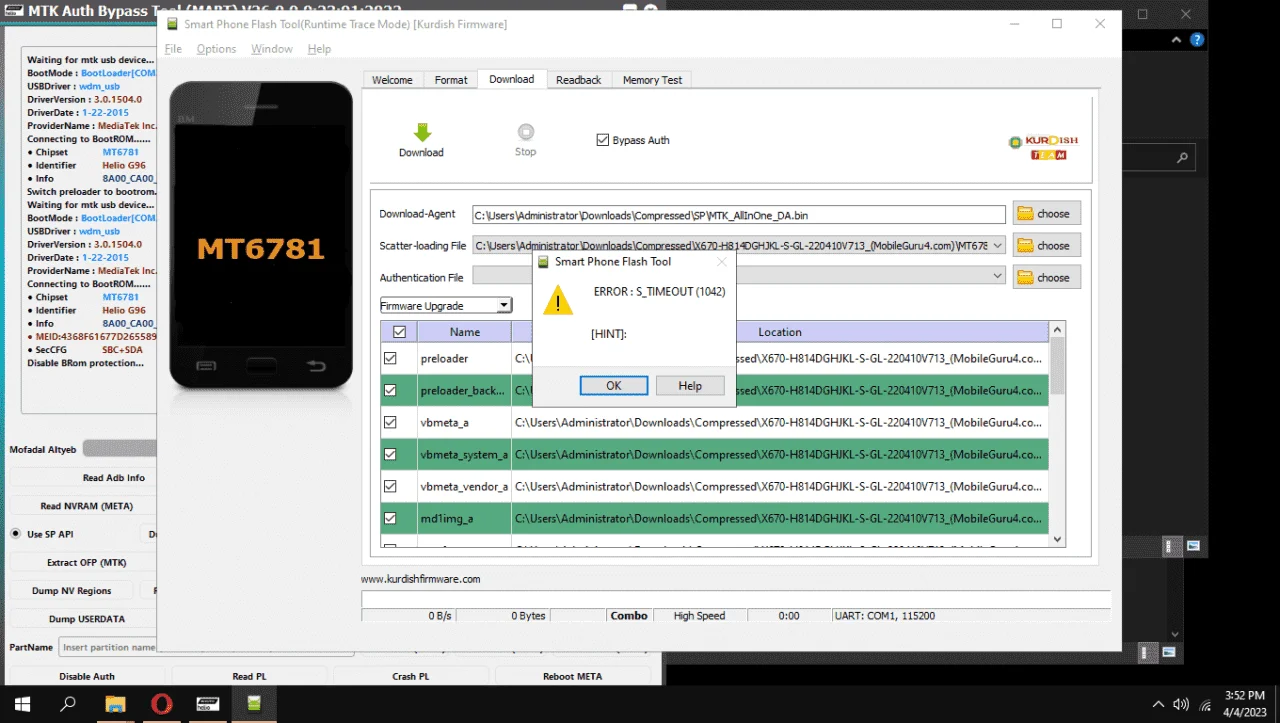
Task: Open the Help menu in menu bar
Action: coord(319,49)
